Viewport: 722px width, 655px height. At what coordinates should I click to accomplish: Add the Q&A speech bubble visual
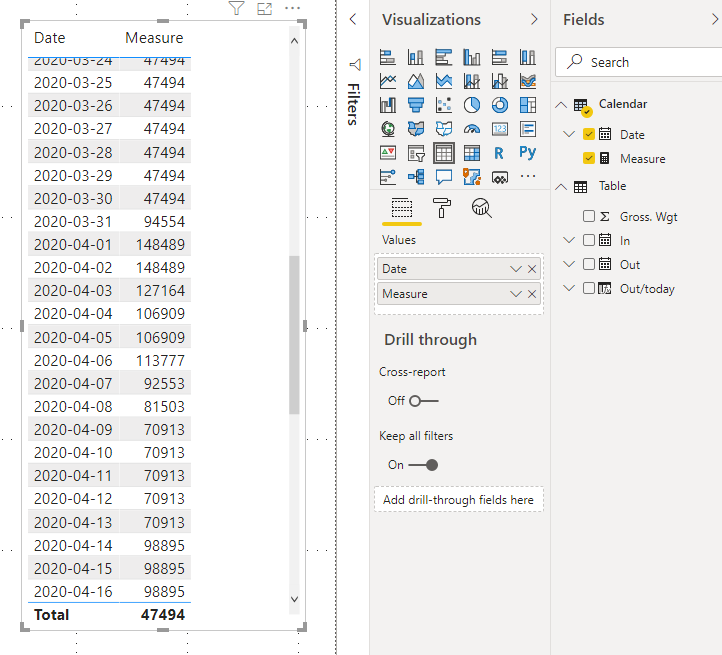click(x=444, y=177)
